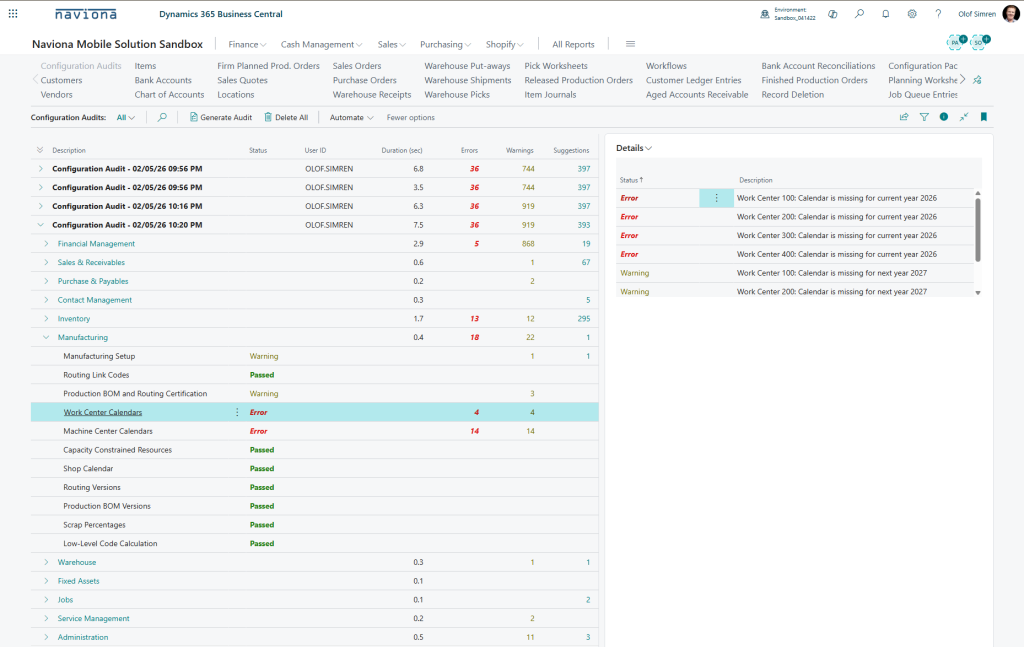Collapse the Manufacturing audit group
Viewport: 1024px width, 647px height.
[46, 338]
